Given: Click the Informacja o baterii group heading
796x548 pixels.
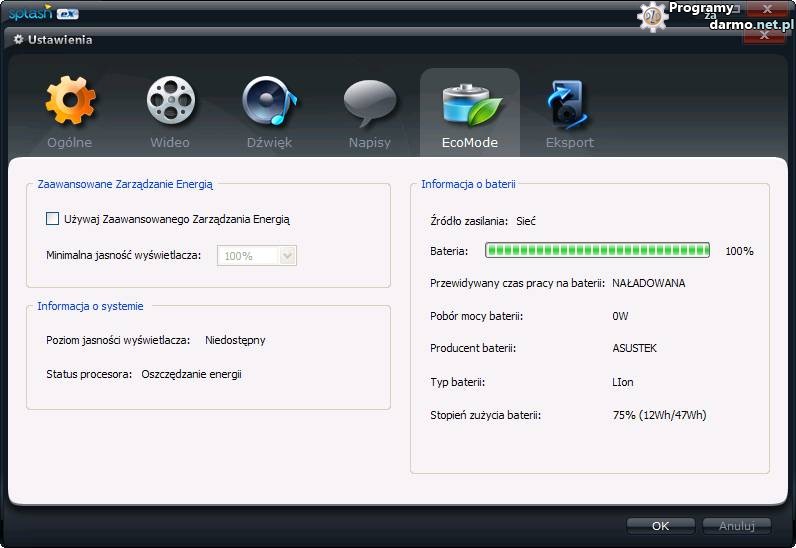Looking at the screenshot, I should (468, 184).
